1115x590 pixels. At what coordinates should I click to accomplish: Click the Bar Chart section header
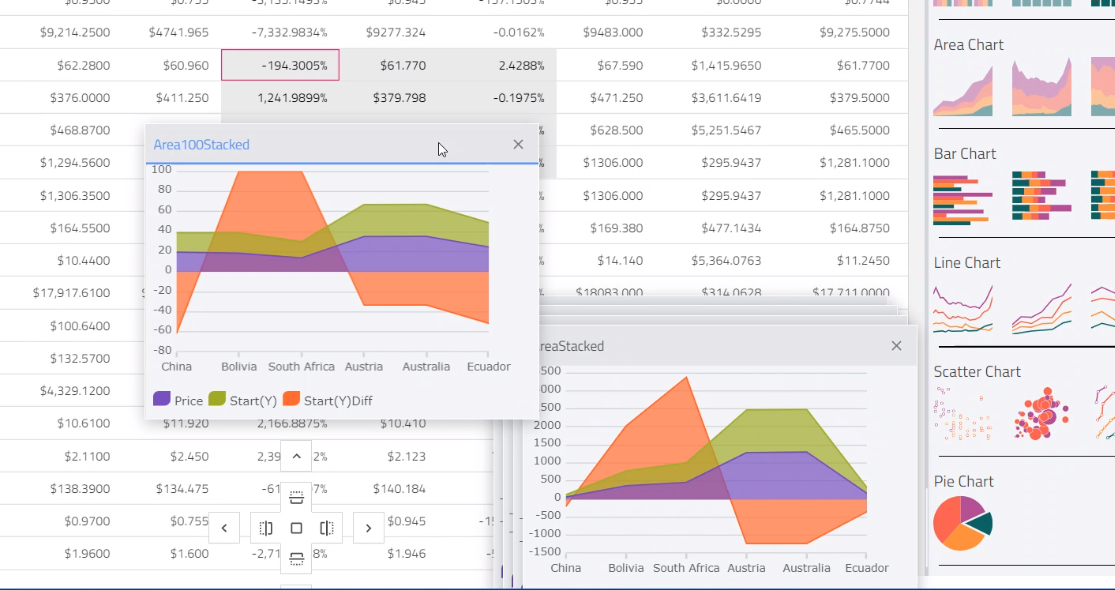click(967, 153)
